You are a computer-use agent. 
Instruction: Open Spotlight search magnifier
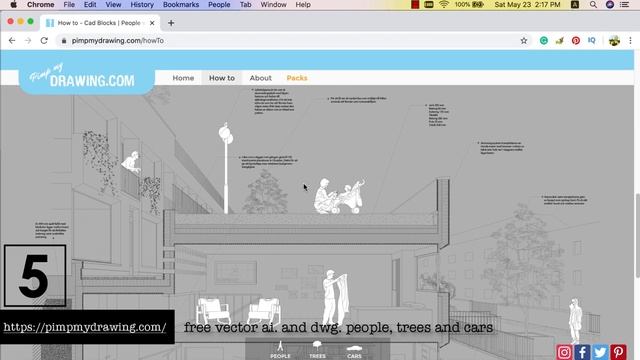(593, 4)
